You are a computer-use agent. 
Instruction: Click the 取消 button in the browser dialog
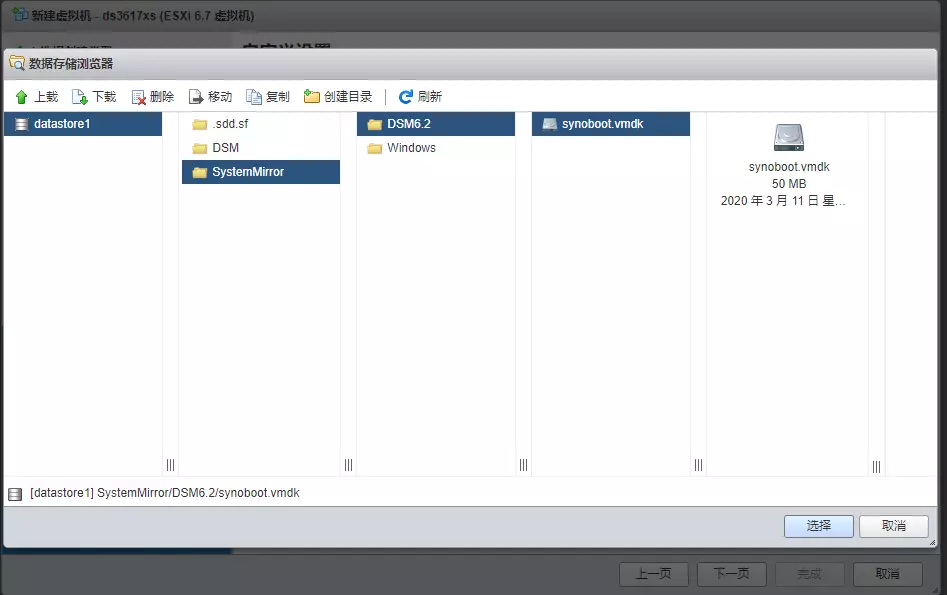(894, 525)
